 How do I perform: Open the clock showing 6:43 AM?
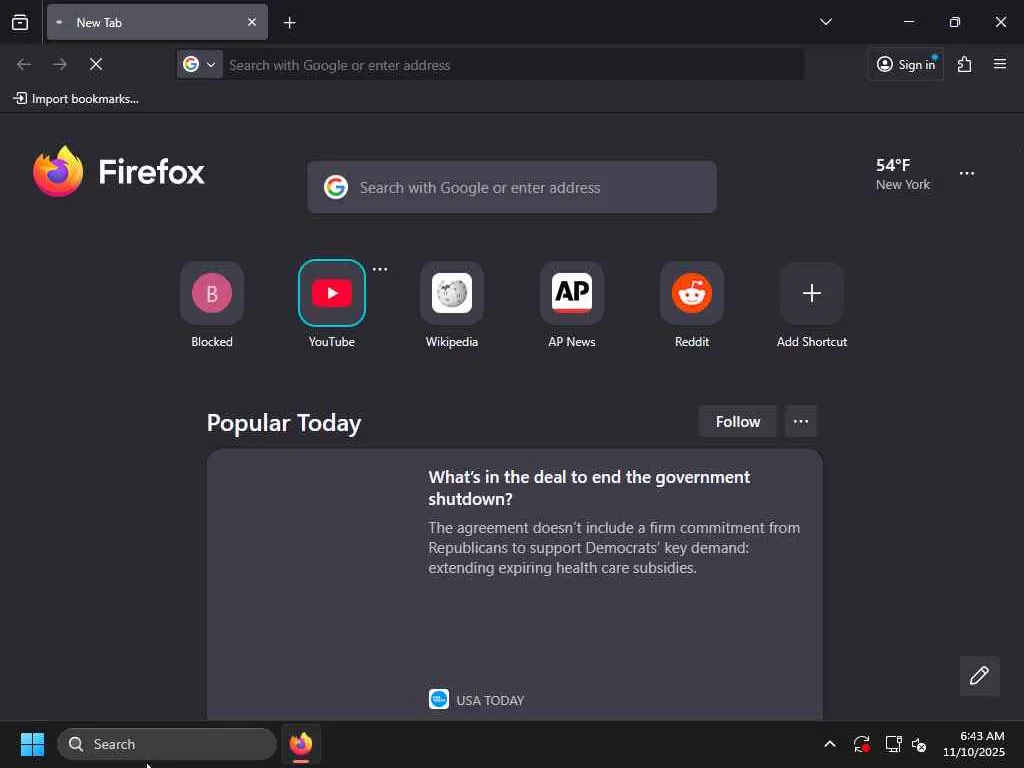pyautogui.click(x=974, y=744)
